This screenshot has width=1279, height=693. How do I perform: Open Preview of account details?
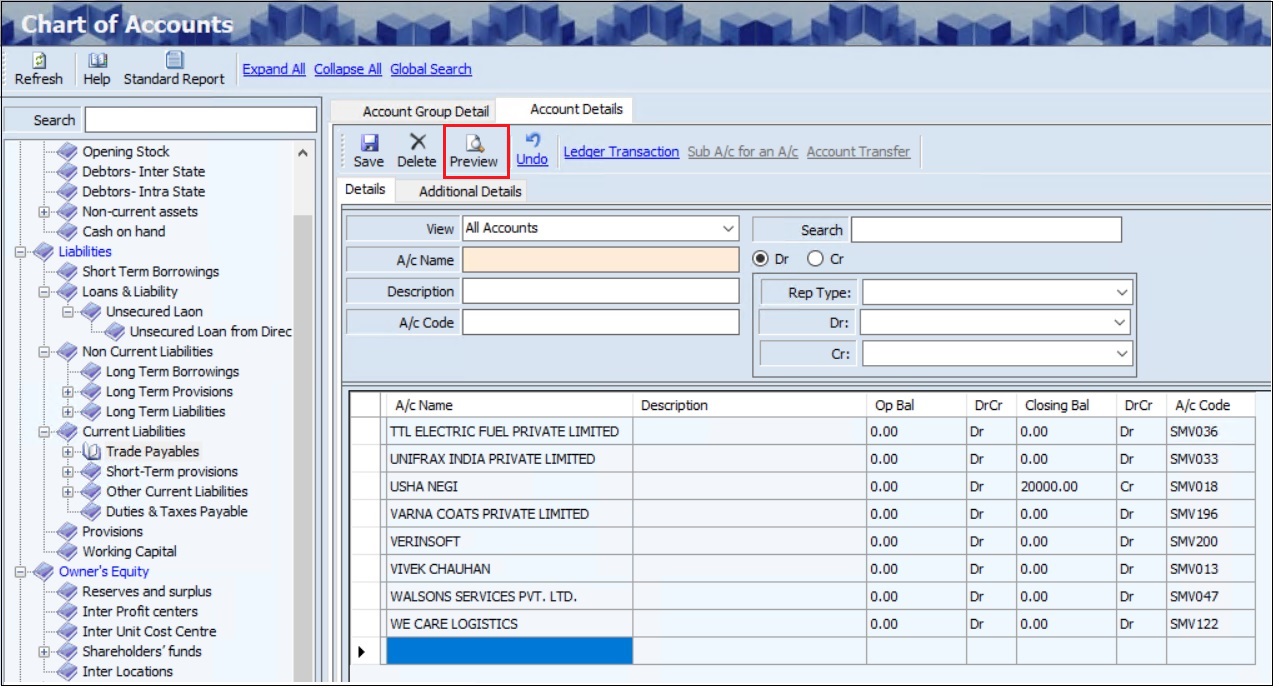click(474, 143)
